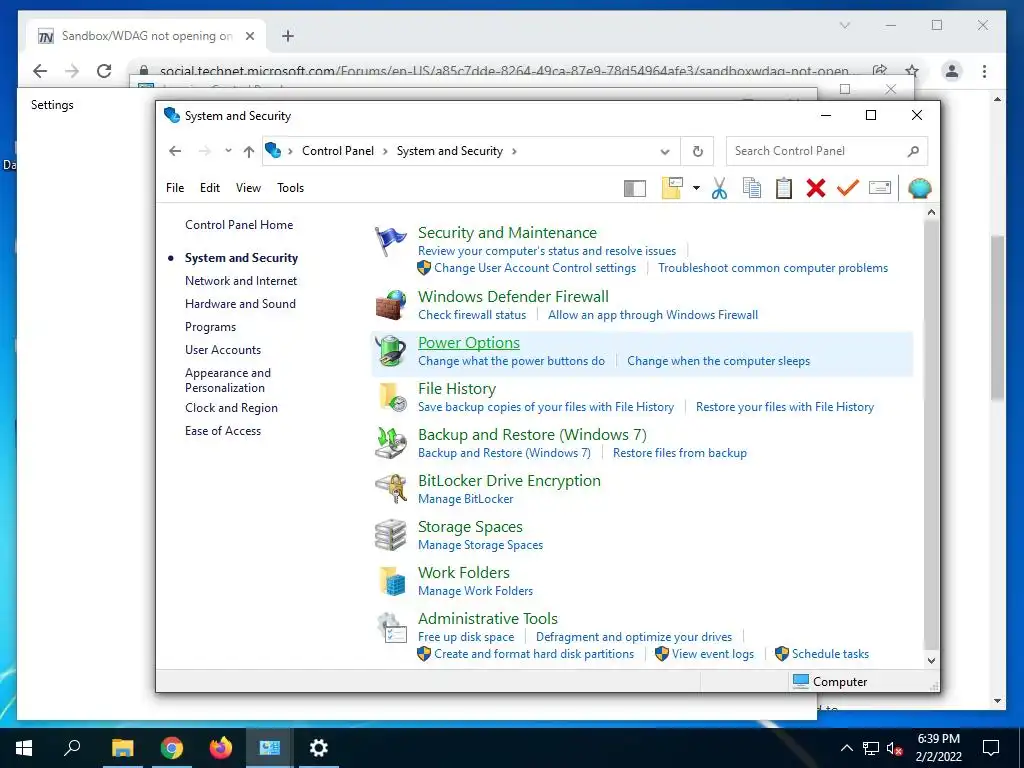Select the Sandbox/WDAG Chrome tab

146,36
